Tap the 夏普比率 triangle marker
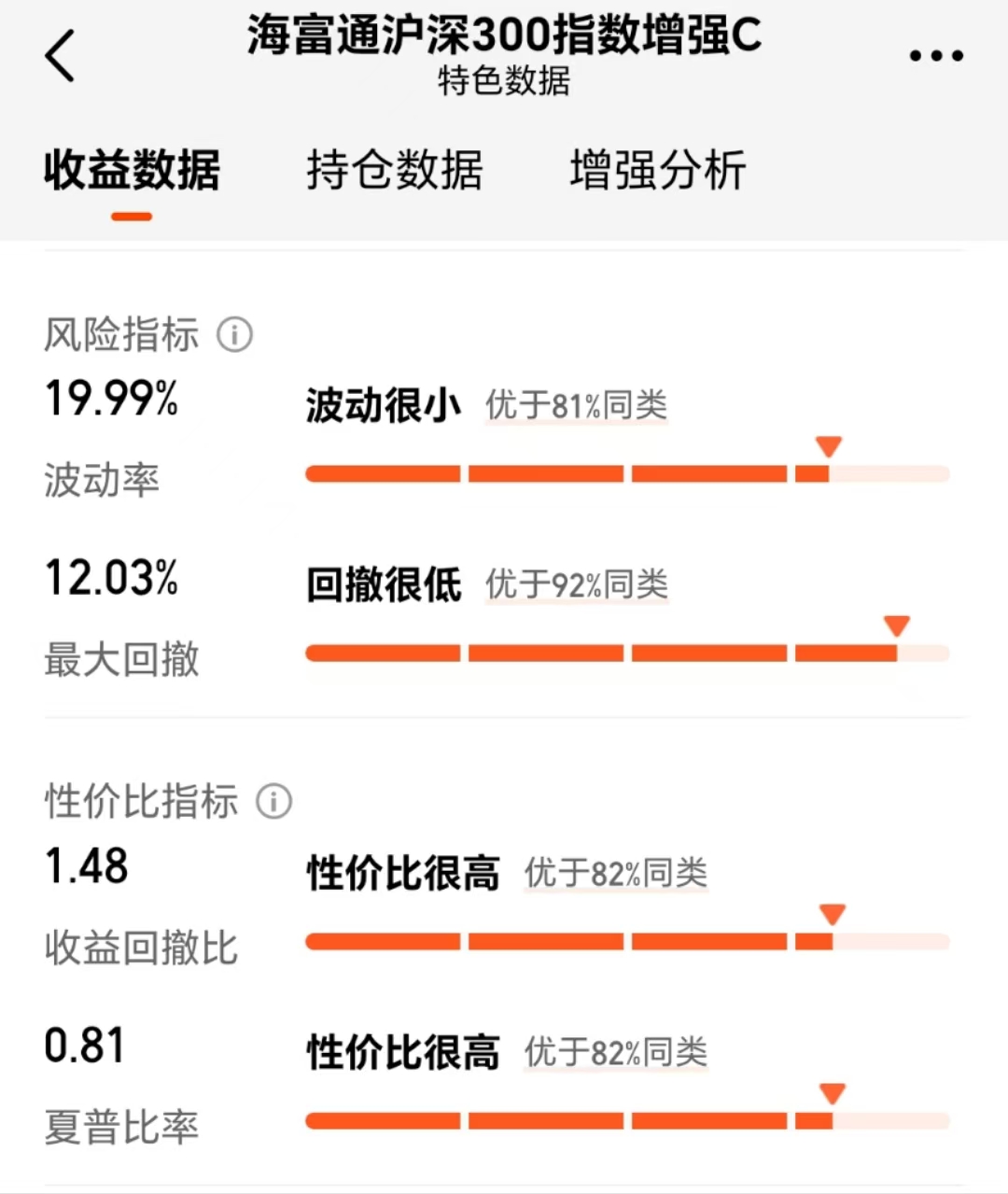The height and width of the screenshot is (1194, 1008). pos(833,1093)
